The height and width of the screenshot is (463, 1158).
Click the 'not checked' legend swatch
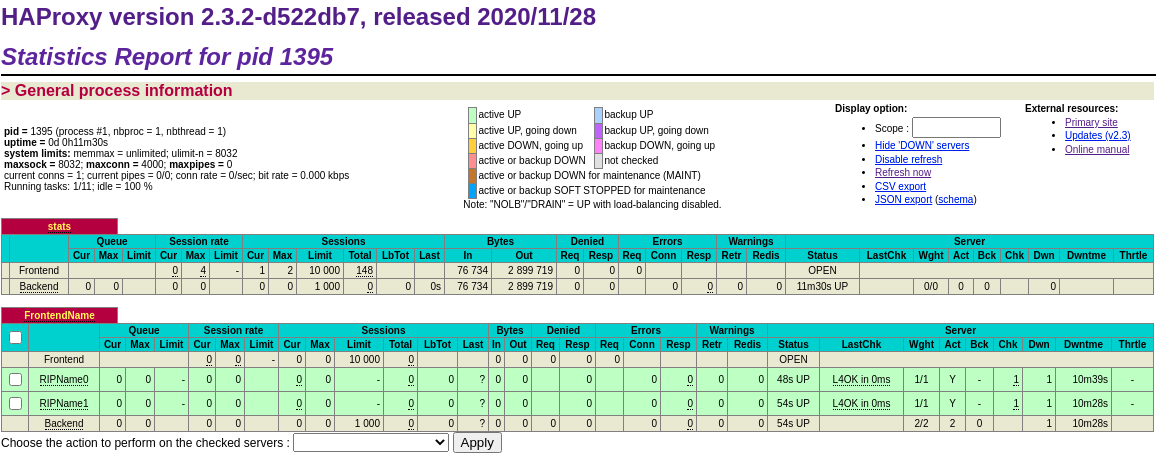coord(598,161)
